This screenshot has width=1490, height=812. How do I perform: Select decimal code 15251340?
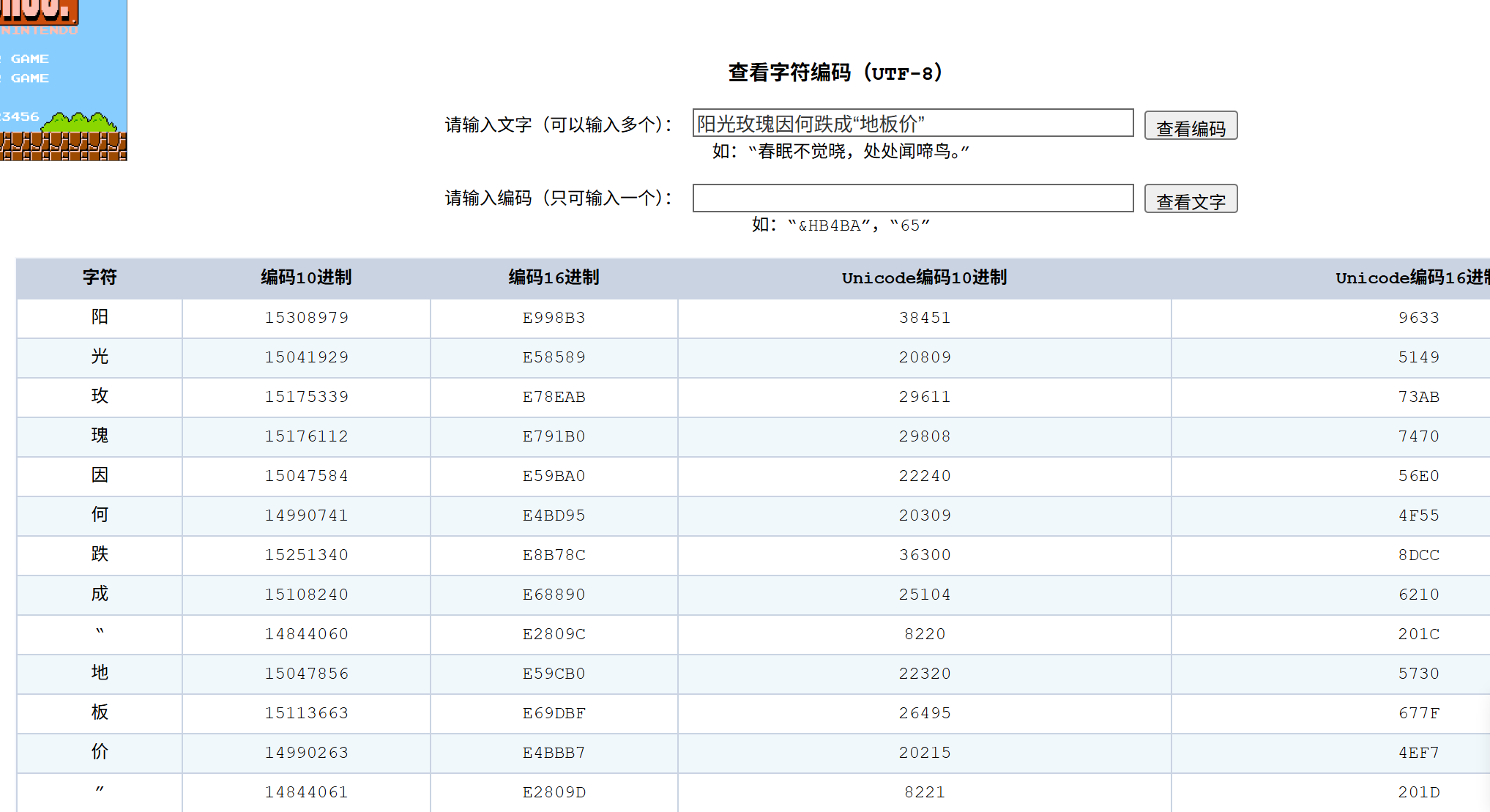[306, 555]
